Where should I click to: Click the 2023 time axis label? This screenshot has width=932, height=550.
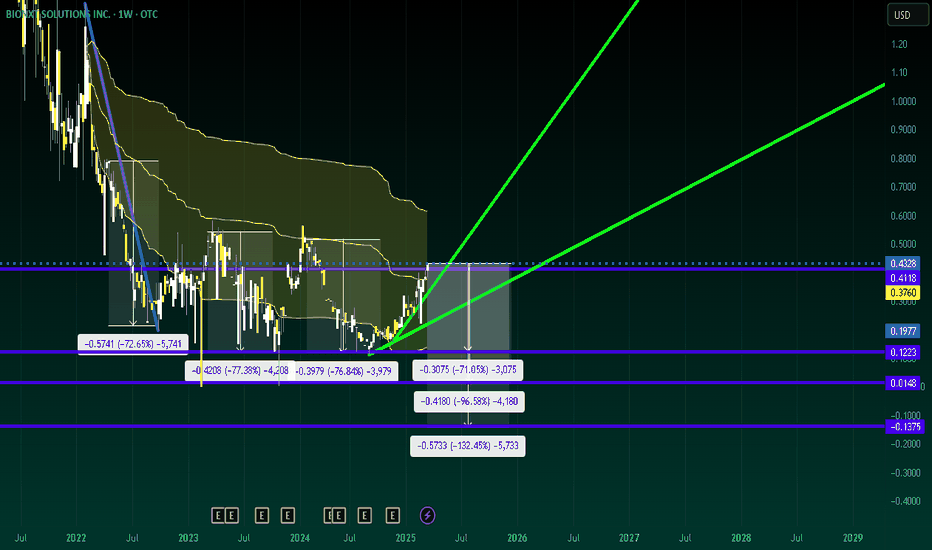point(188,538)
